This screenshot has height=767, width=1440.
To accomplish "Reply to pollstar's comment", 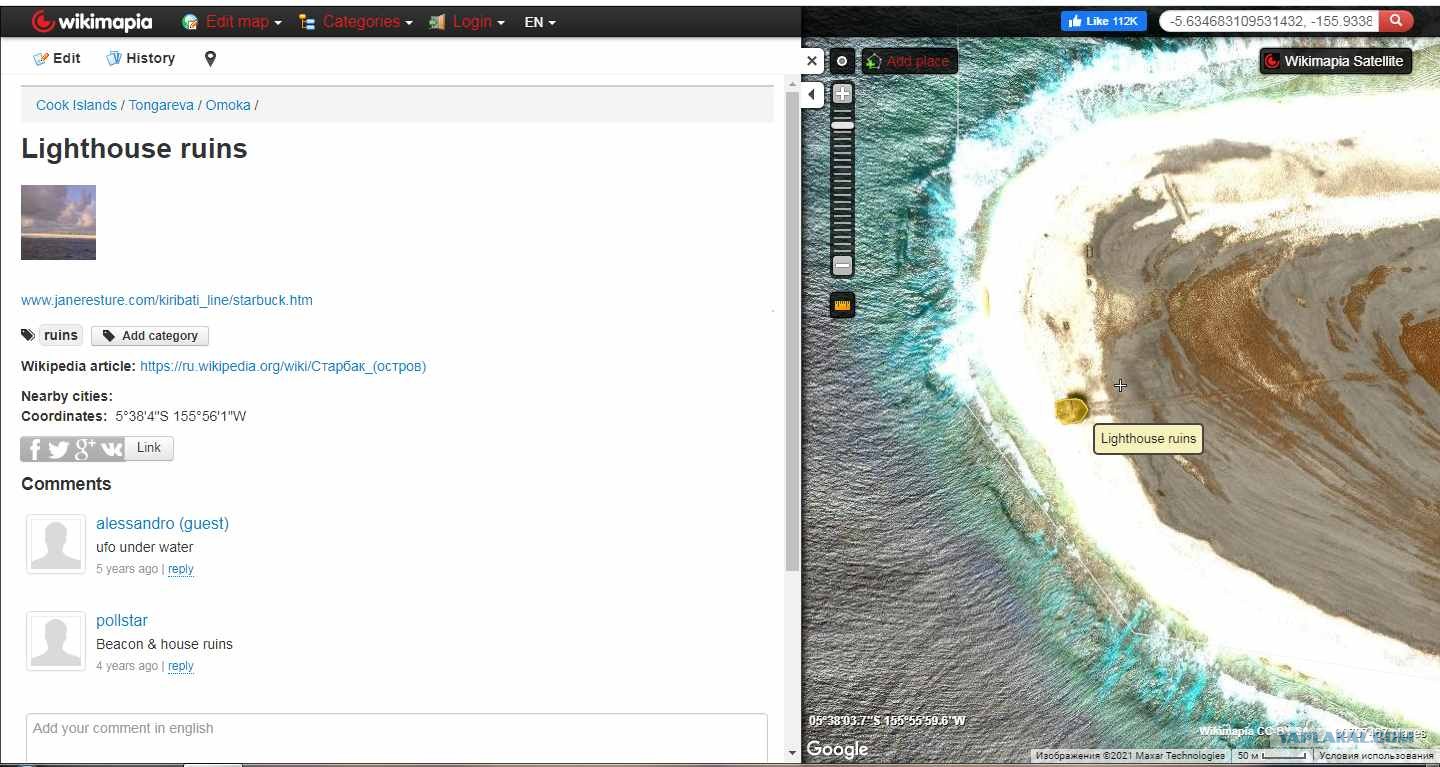I will [181, 666].
